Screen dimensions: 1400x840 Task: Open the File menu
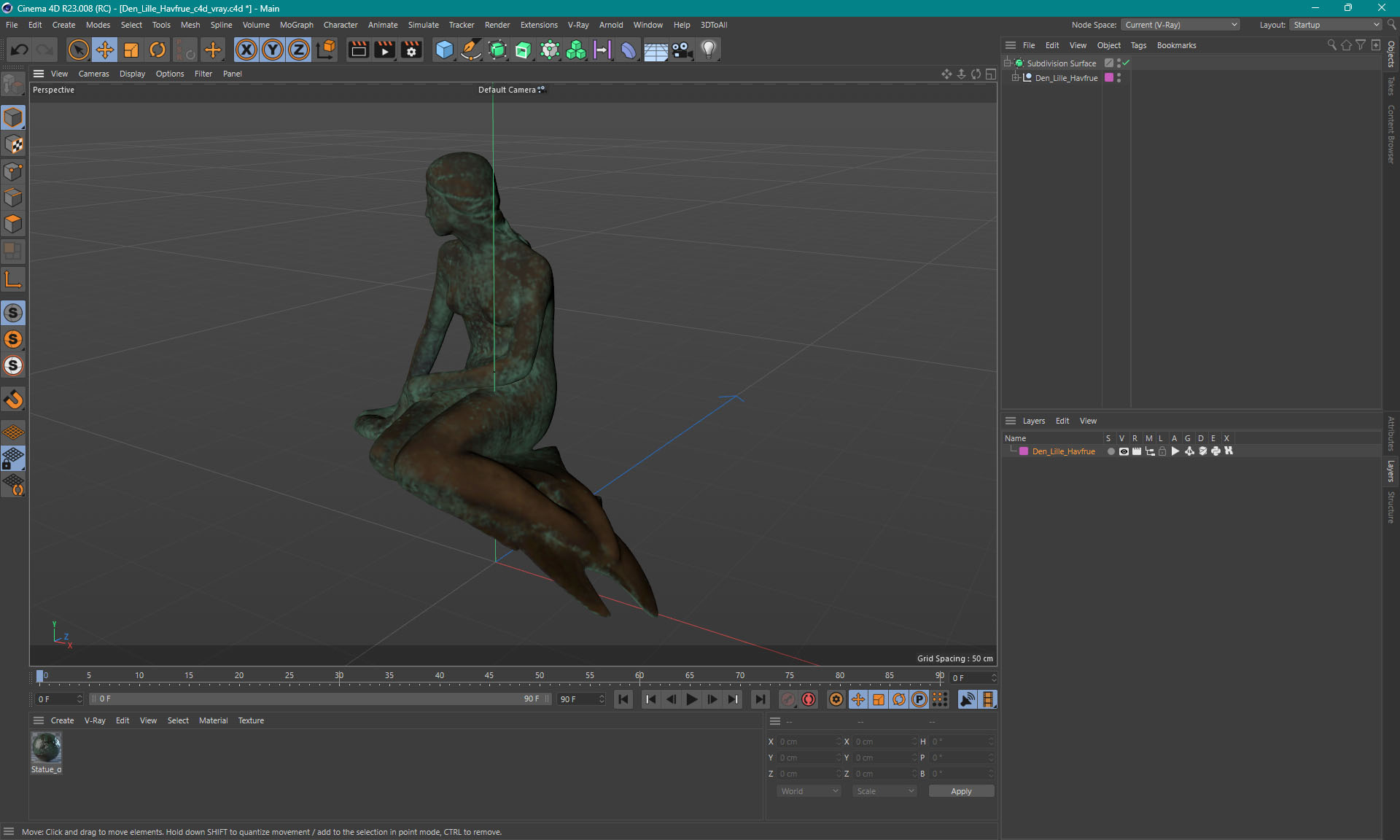pos(12,25)
